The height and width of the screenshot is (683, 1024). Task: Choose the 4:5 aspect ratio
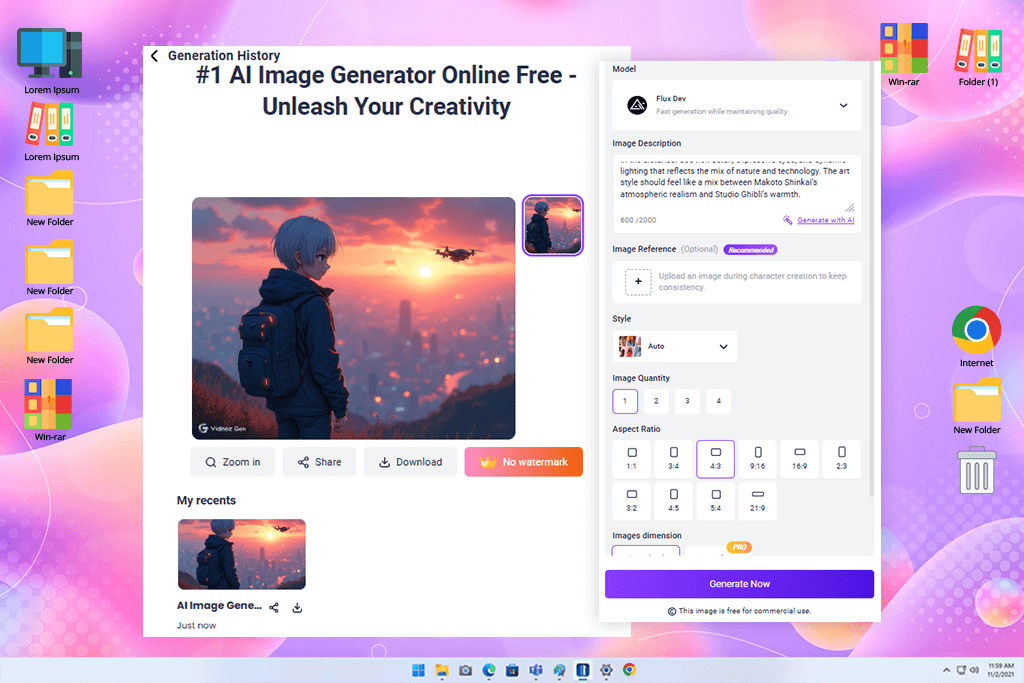pos(673,501)
